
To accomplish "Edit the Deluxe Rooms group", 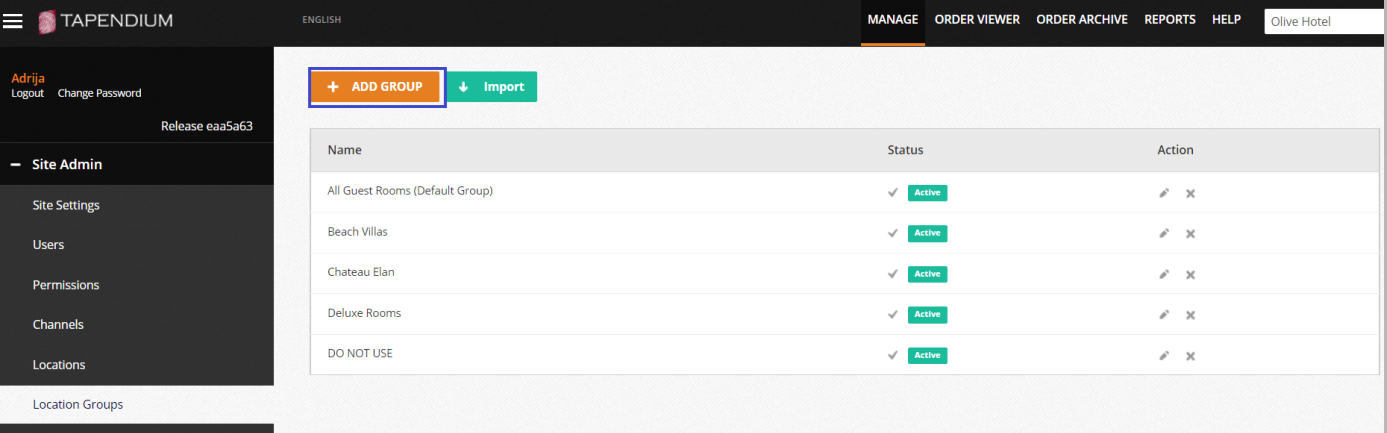I will point(1164,314).
